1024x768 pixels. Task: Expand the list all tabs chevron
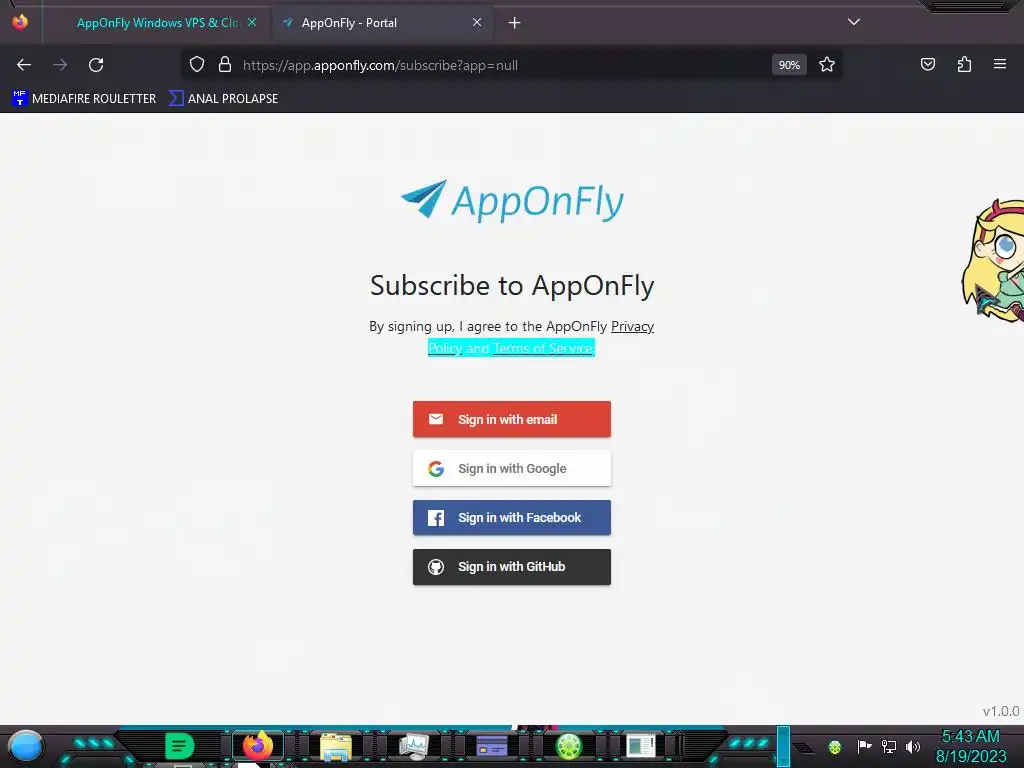coord(854,22)
